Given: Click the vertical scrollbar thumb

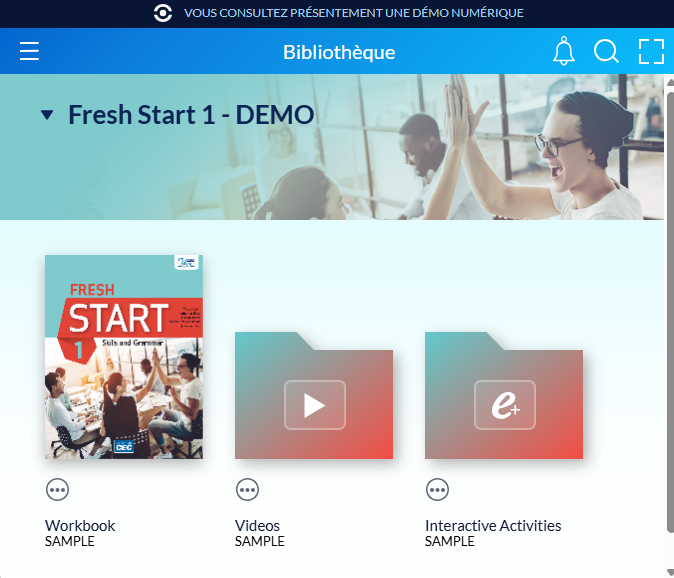Looking at the screenshot, I should click(x=670, y=312).
